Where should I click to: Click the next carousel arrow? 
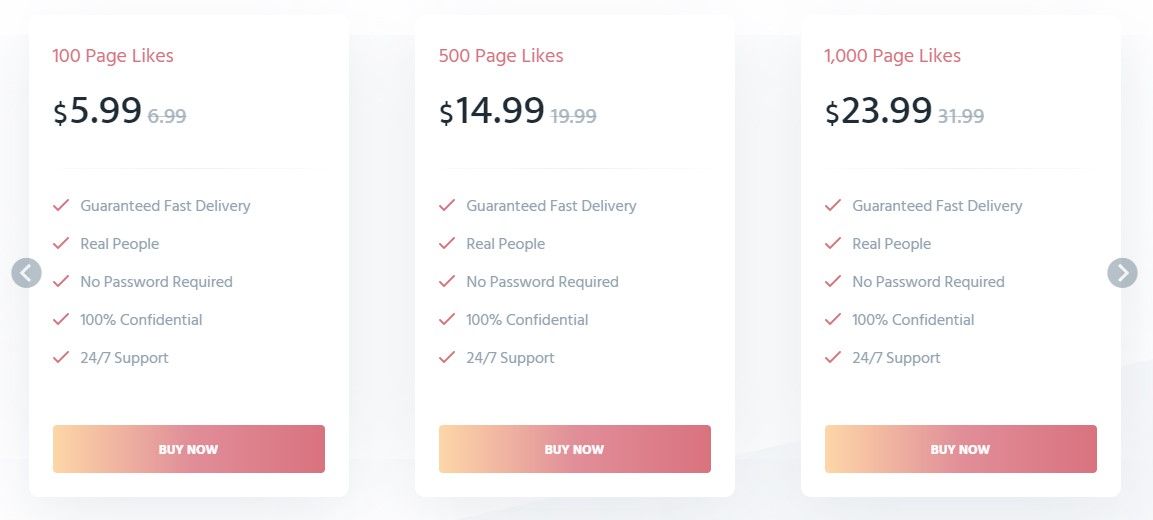[1122, 273]
